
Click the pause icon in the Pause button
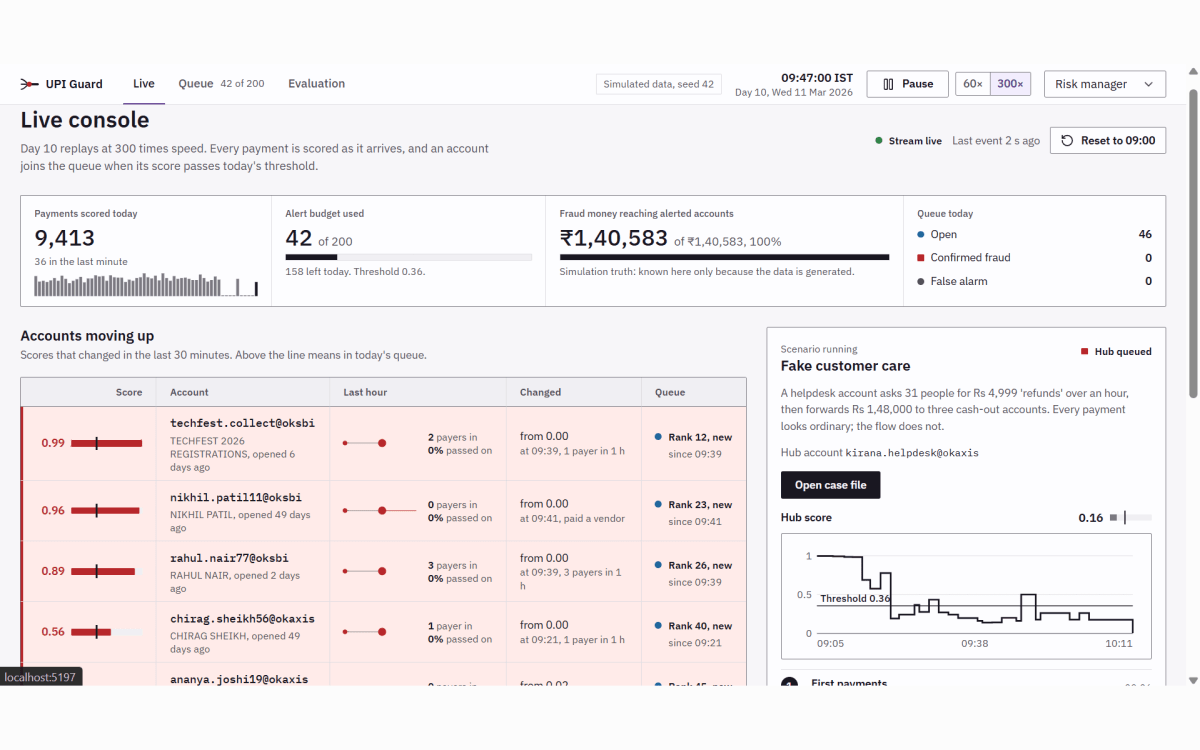pyautogui.click(x=888, y=84)
